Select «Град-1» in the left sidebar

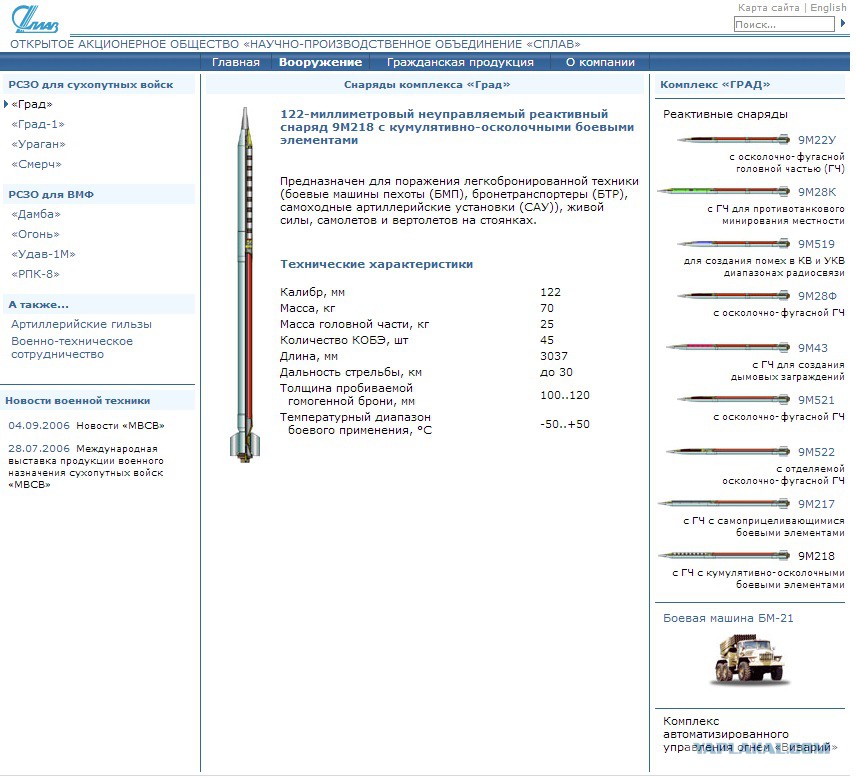tap(38, 124)
